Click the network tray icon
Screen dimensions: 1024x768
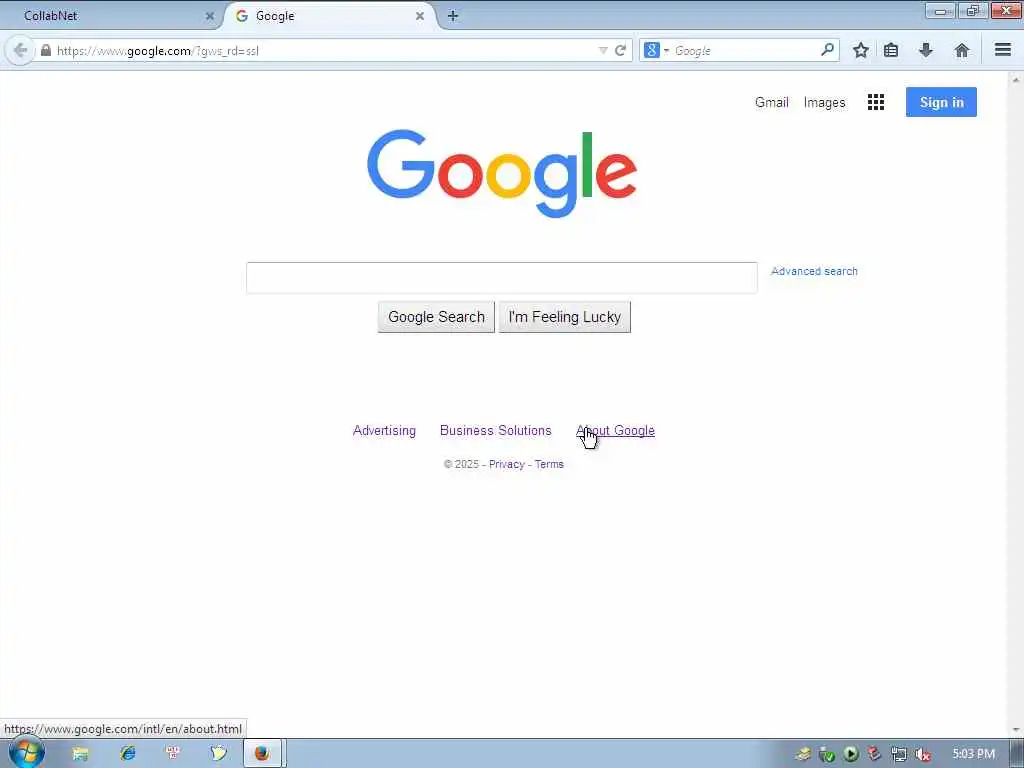point(899,754)
